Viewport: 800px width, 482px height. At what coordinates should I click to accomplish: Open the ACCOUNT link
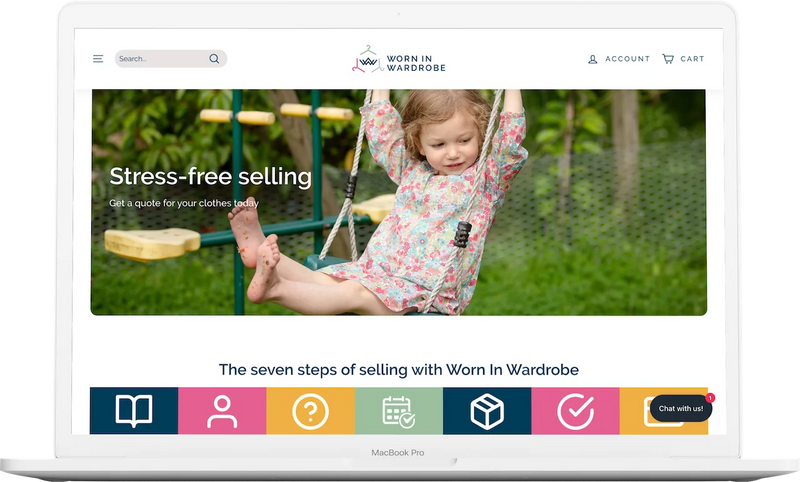628,59
